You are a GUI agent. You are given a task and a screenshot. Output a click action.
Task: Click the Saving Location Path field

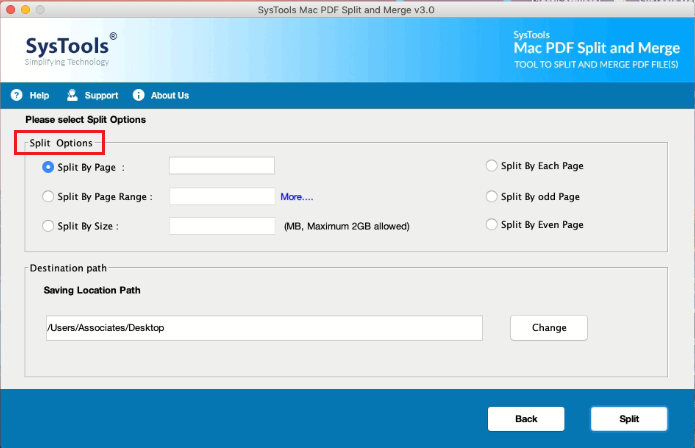(264, 328)
